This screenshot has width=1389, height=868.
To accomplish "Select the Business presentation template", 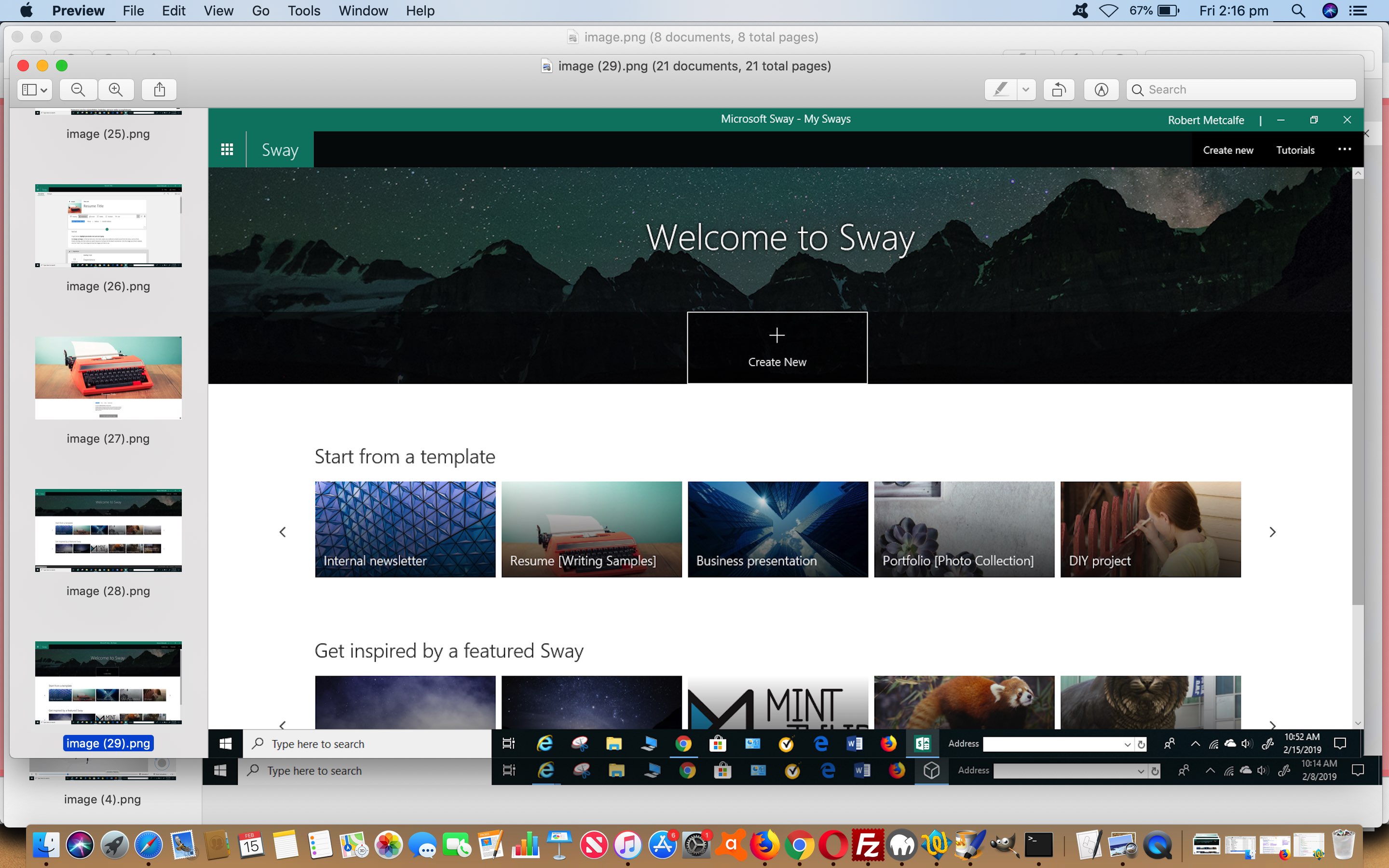I will coord(777,529).
